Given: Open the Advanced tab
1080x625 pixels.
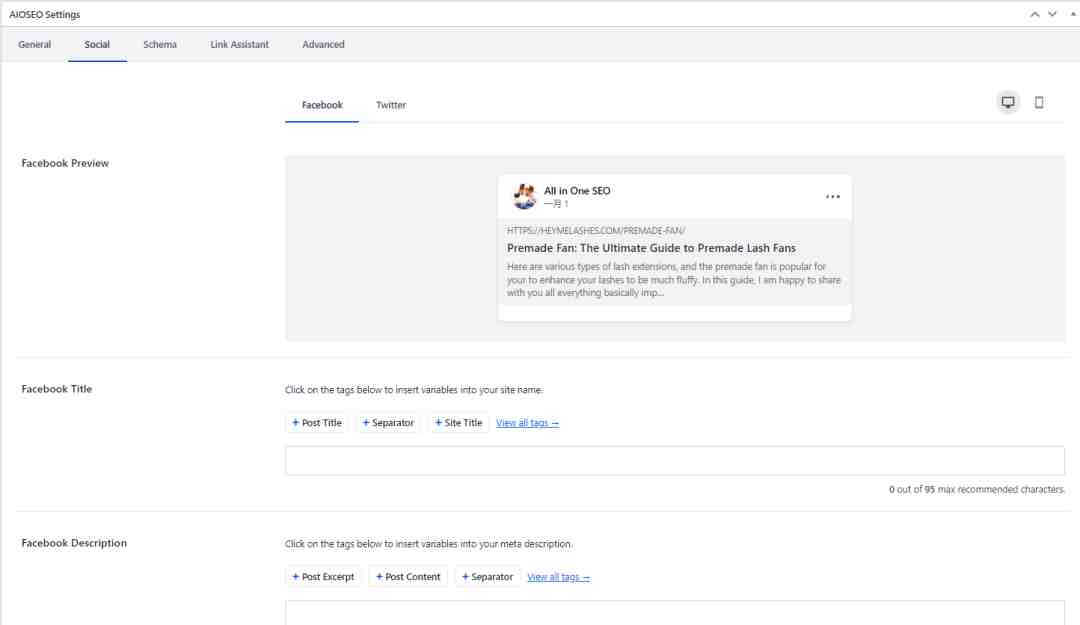Looking at the screenshot, I should click(x=323, y=45).
